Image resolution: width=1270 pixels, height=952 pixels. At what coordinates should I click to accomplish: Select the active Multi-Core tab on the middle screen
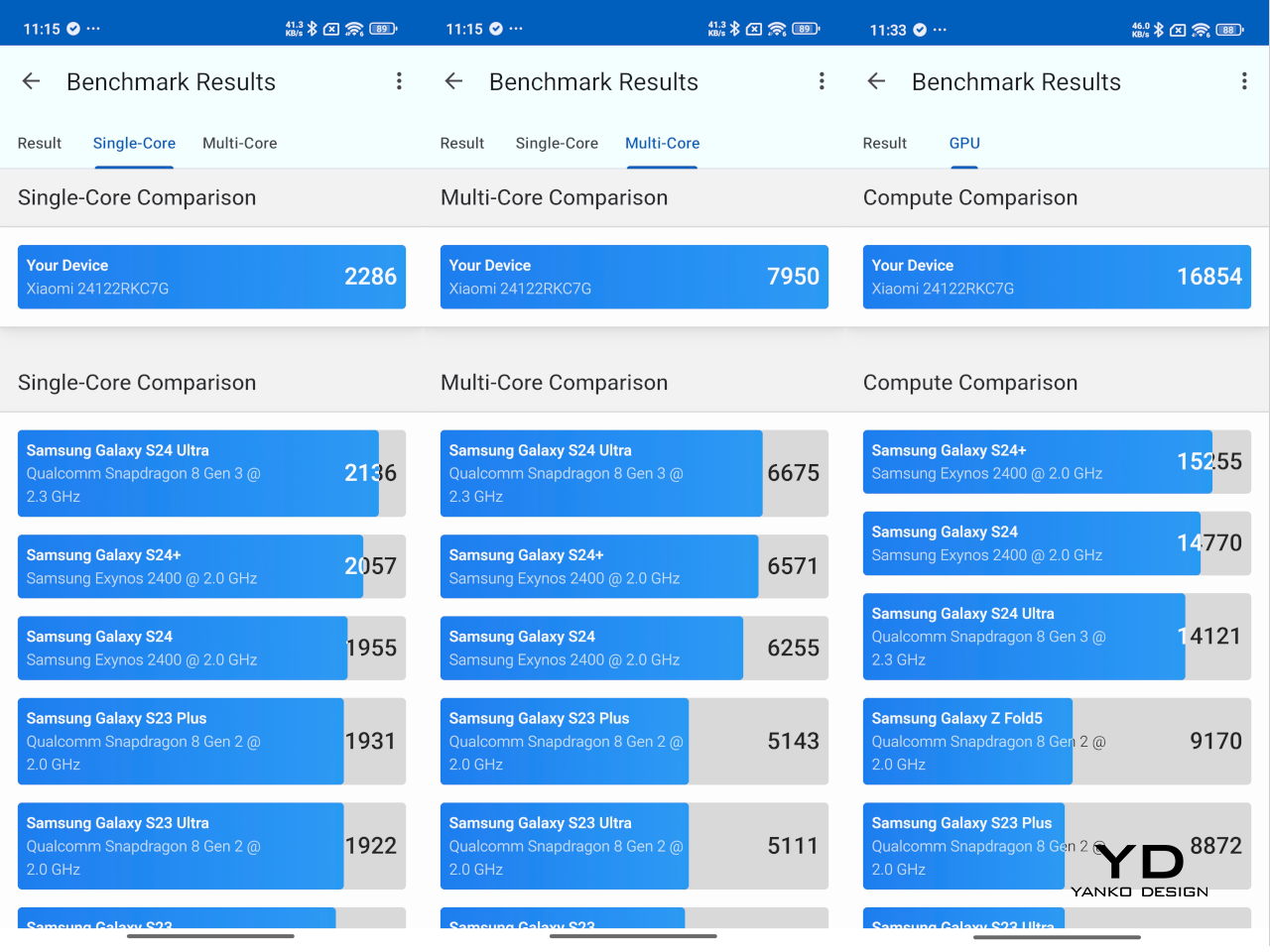click(x=663, y=143)
